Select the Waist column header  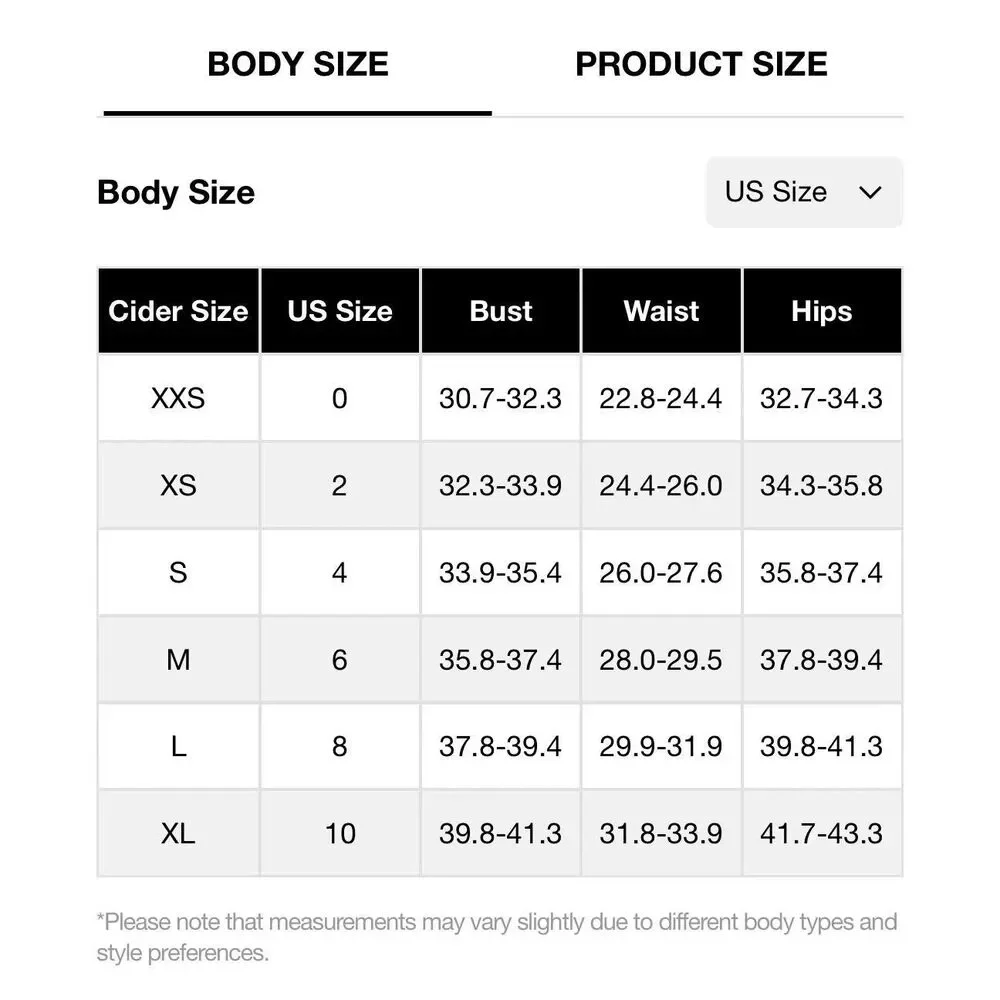point(661,311)
